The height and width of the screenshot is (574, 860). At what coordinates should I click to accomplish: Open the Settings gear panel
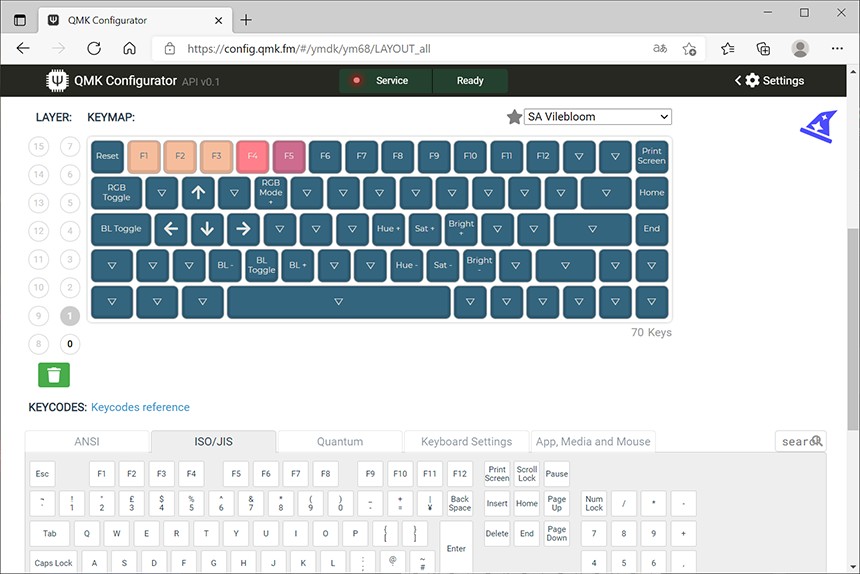coord(770,81)
